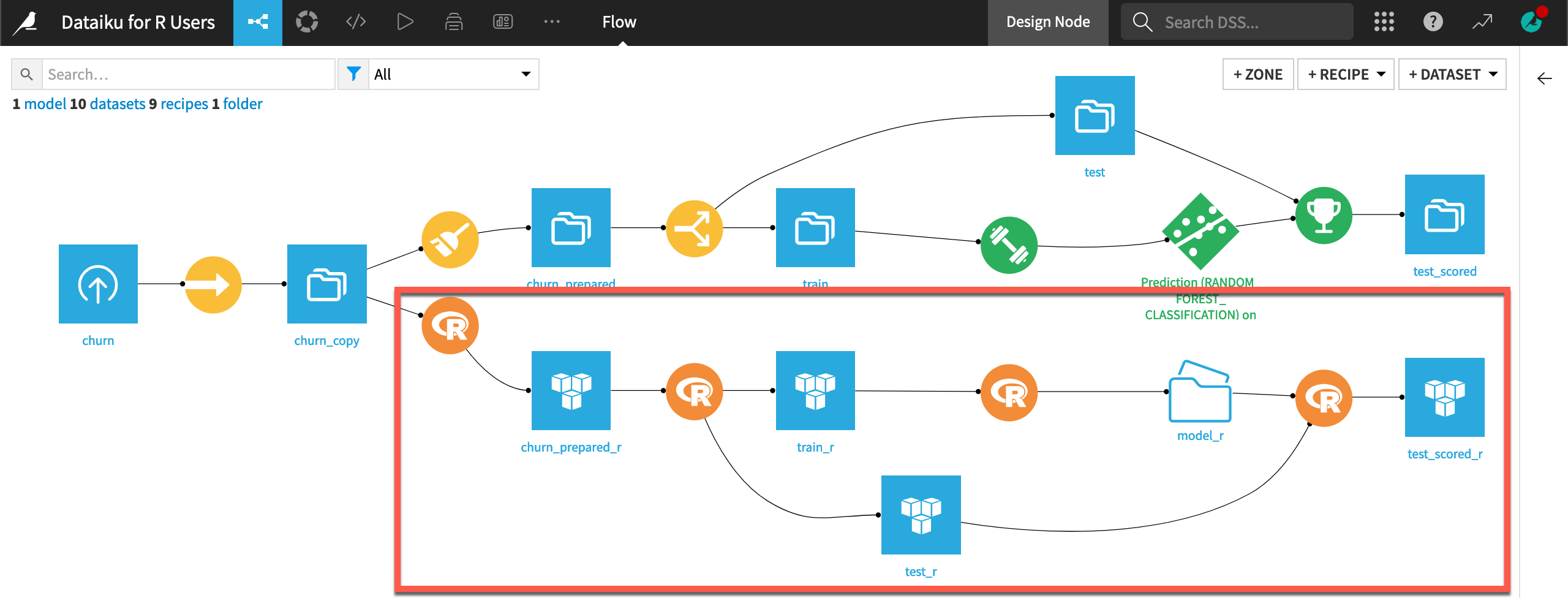Toggle the blue filter funnel beside the search box
This screenshot has width=1568, height=598.
354,74
